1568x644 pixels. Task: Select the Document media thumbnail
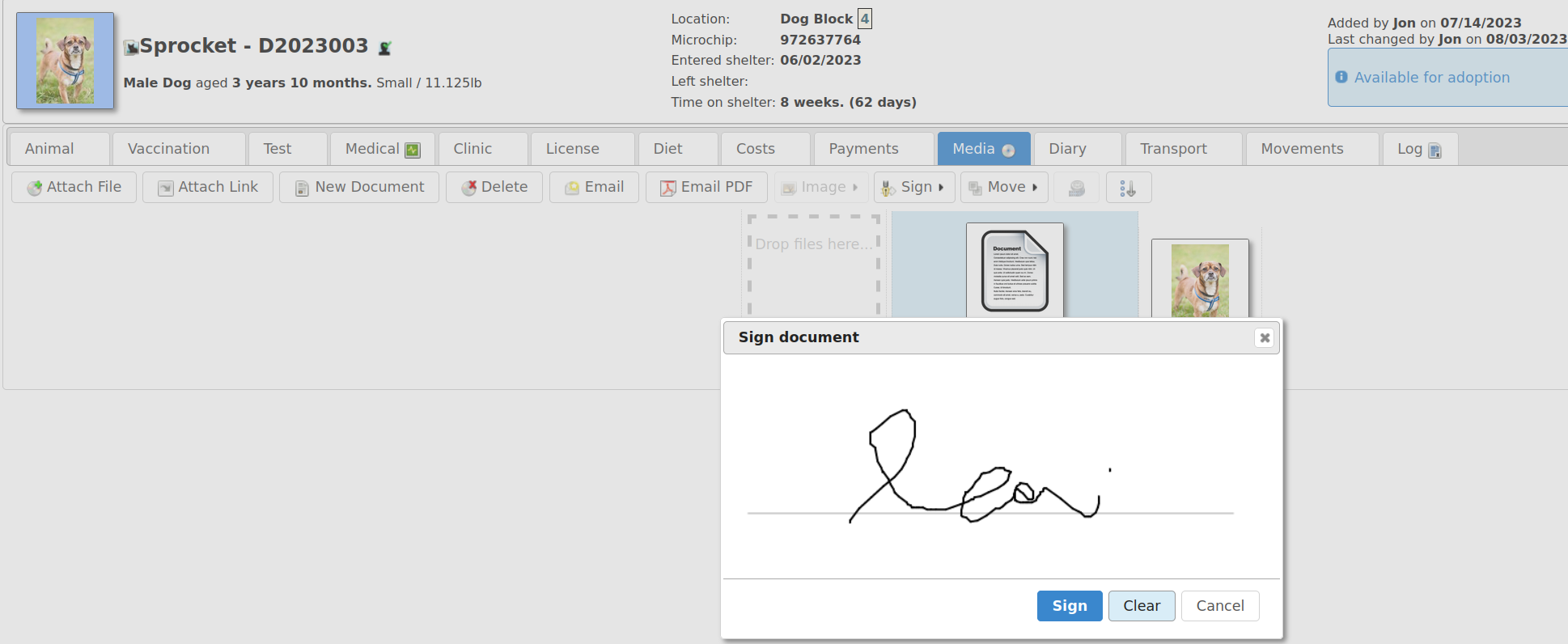point(1015,270)
